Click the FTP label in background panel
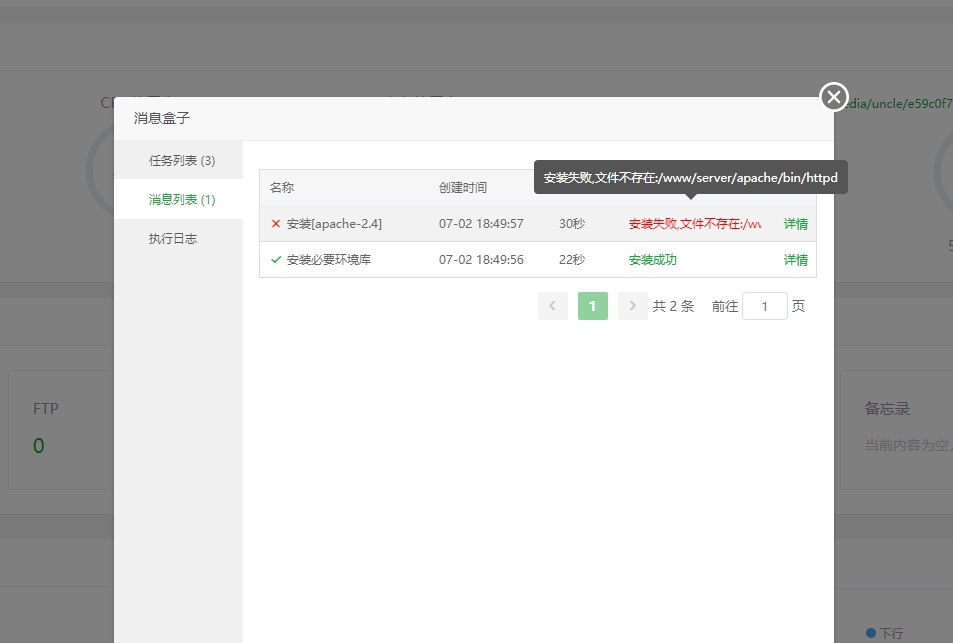This screenshot has width=953, height=643. (x=46, y=408)
